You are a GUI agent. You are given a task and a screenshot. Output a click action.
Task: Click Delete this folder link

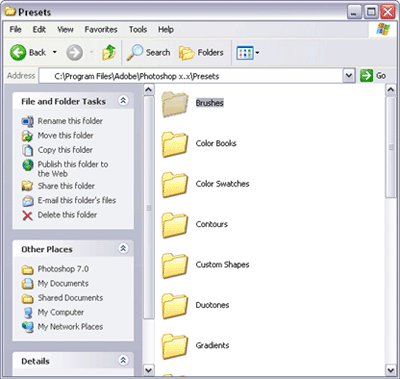click(x=67, y=215)
